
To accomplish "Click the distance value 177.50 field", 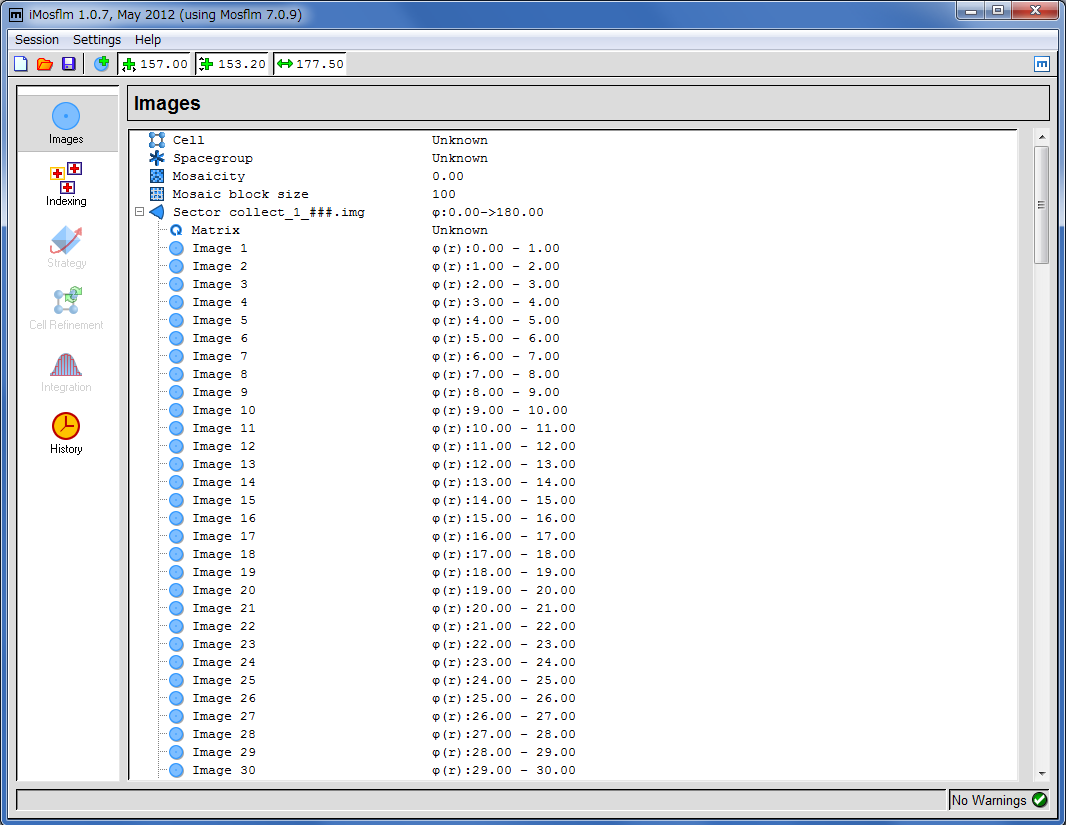I will coord(319,64).
